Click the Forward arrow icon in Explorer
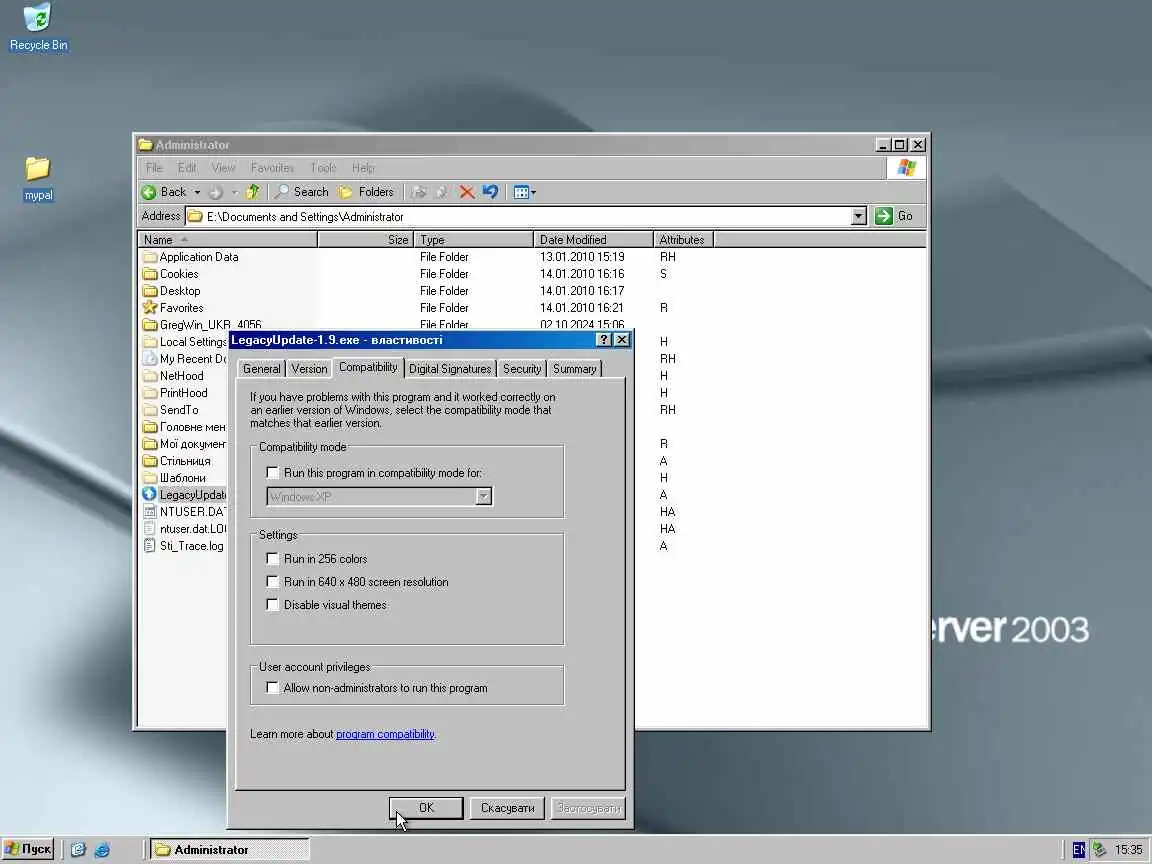The height and width of the screenshot is (864, 1152). click(215, 192)
